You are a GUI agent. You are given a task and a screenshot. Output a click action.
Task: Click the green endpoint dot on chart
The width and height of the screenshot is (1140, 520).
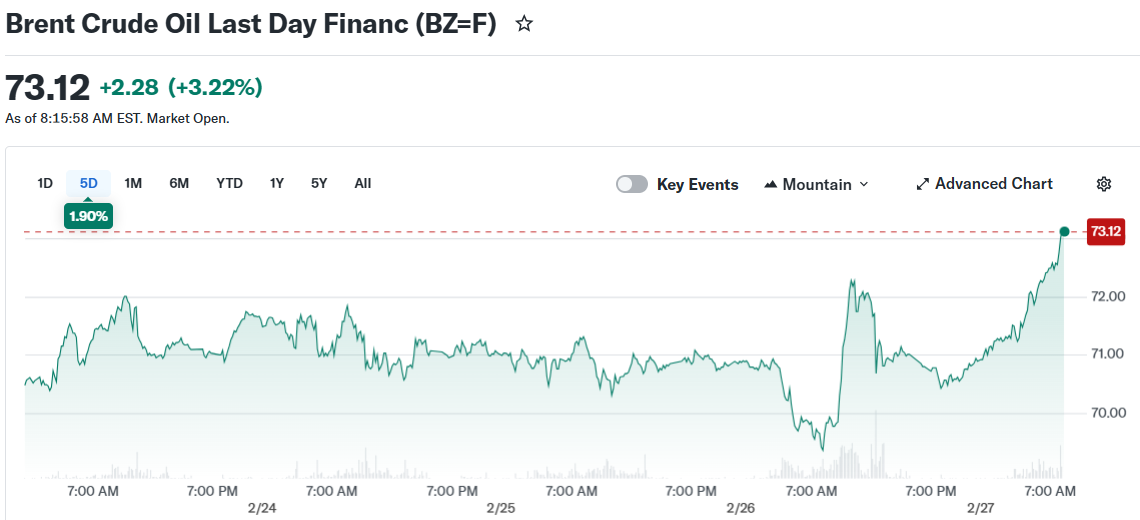tap(1064, 232)
